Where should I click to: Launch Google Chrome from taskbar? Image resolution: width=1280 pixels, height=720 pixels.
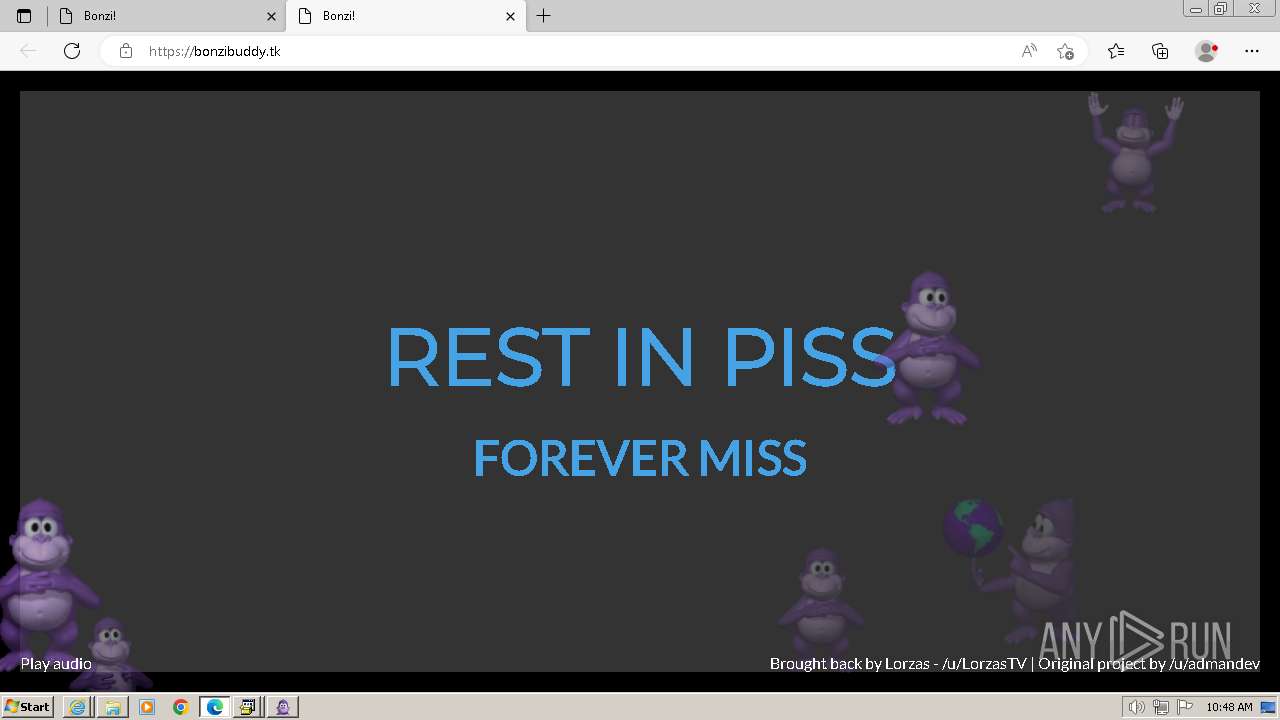tap(181, 707)
